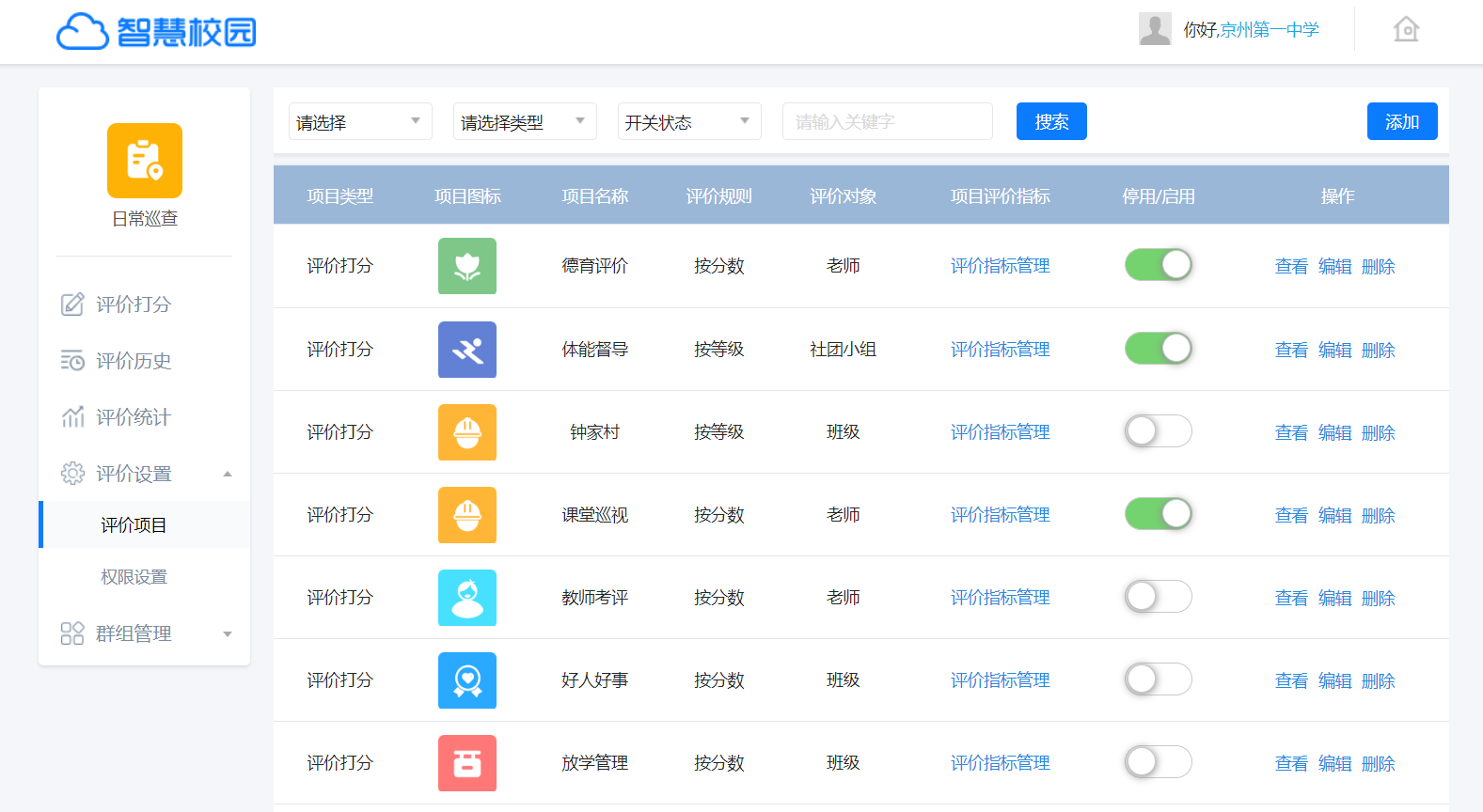Open 评价历史 in the sidebar

[134, 361]
